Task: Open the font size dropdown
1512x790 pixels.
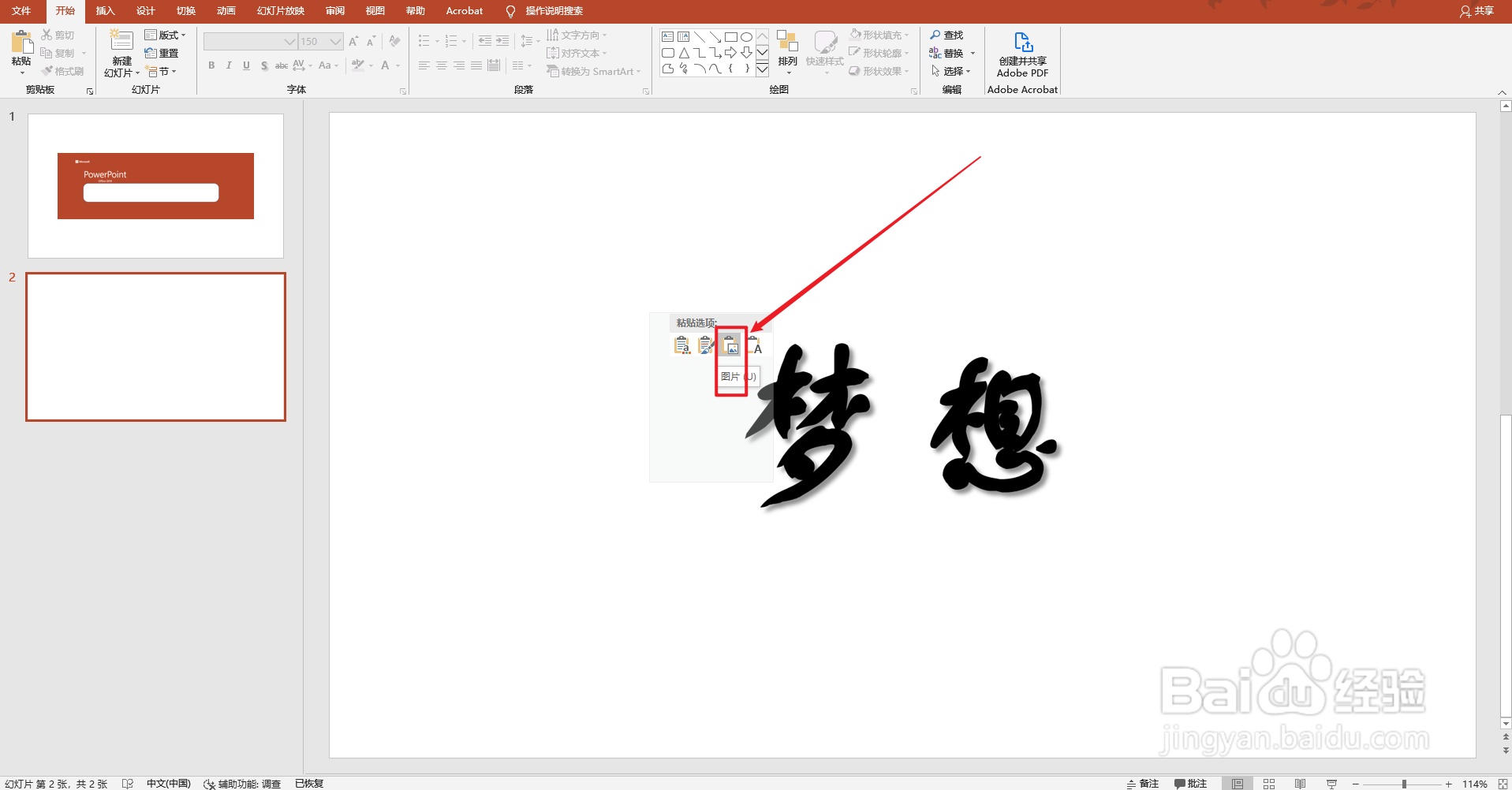Action: tap(335, 41)
